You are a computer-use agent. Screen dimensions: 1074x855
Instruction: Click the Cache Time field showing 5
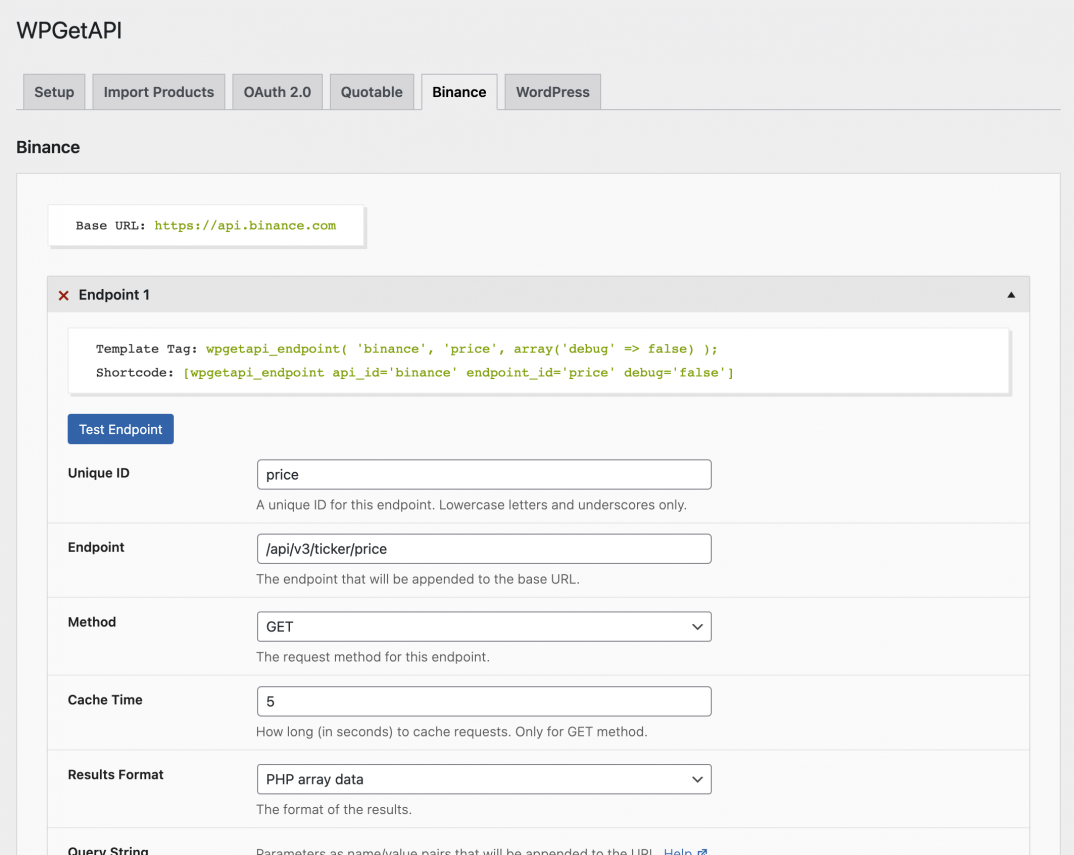click(484, 701)
